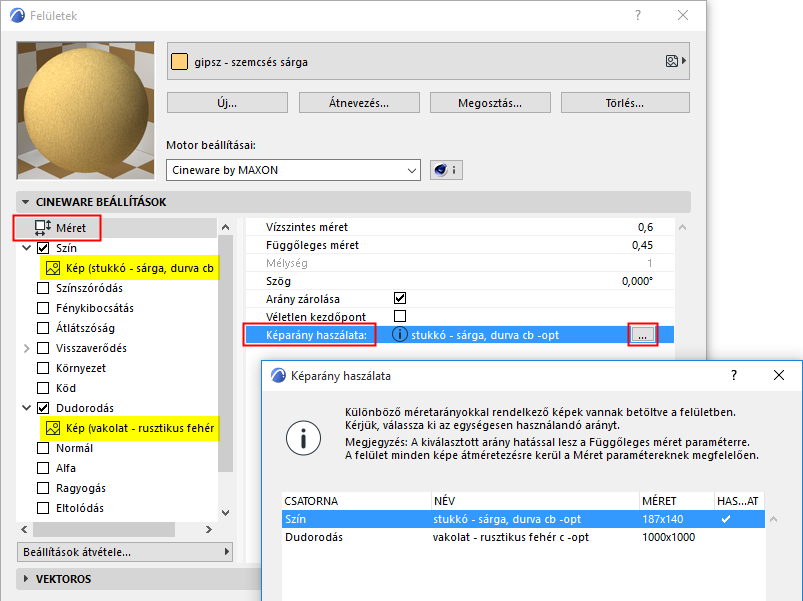The image size is (803, 601).
Task: Click the Felületek window help question mark
Action: click(638, 15)
